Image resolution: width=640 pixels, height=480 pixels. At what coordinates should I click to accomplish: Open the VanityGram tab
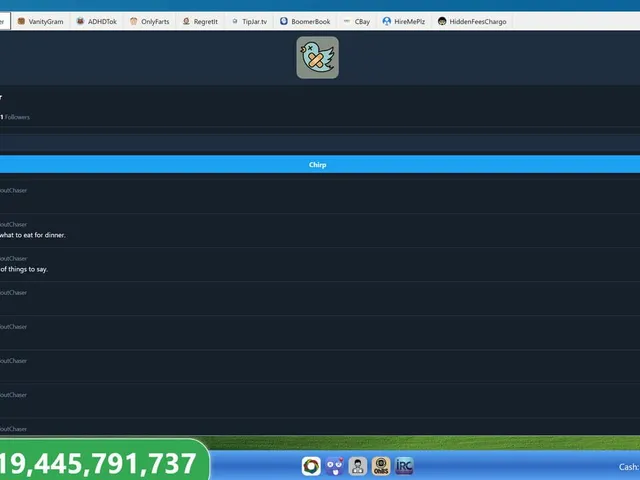click(x=40, y=22)
